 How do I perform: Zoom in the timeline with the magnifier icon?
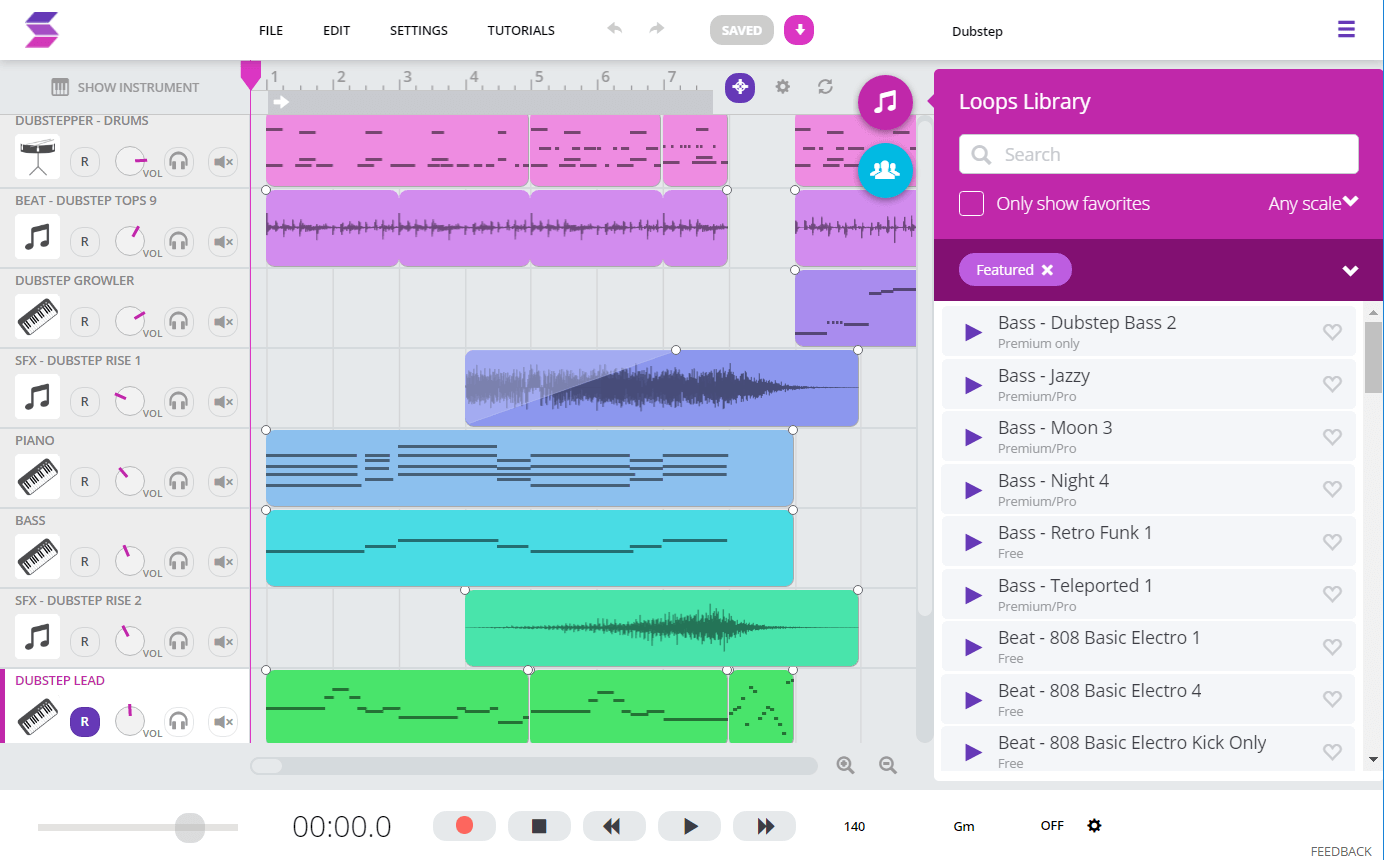pyautogui.click(x=845, y=764)
